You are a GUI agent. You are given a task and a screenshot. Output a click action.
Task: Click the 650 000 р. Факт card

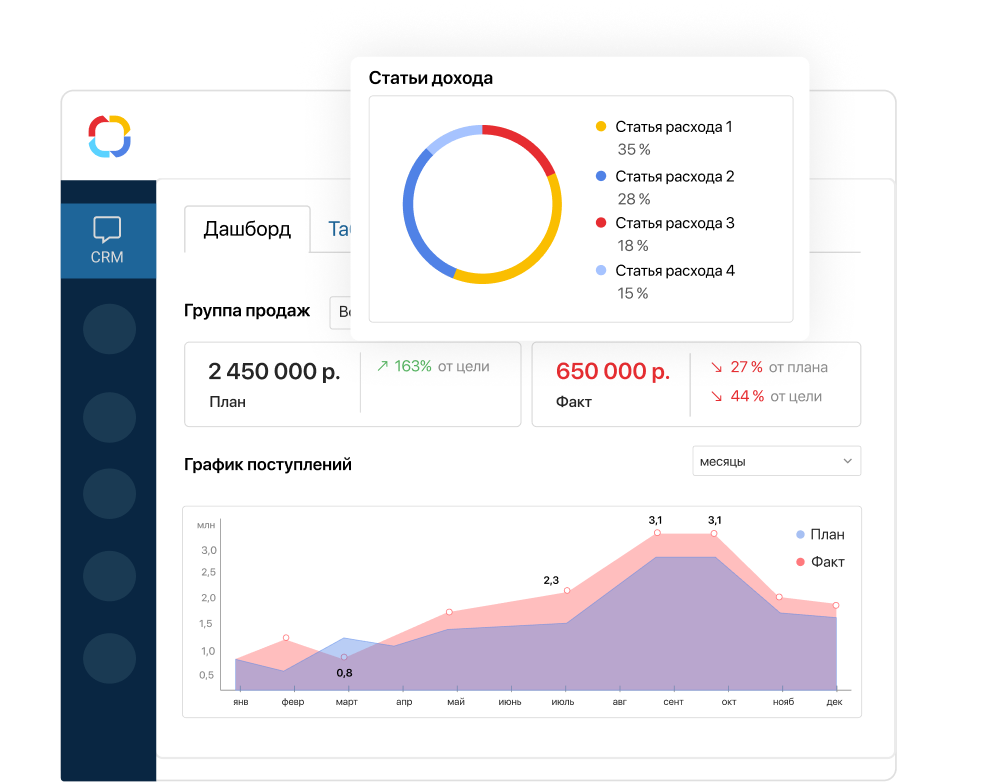pyautogui.click(x=612, y=384)
